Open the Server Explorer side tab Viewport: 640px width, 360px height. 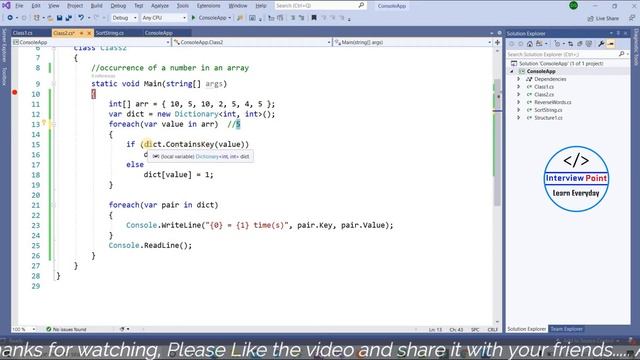4,45
